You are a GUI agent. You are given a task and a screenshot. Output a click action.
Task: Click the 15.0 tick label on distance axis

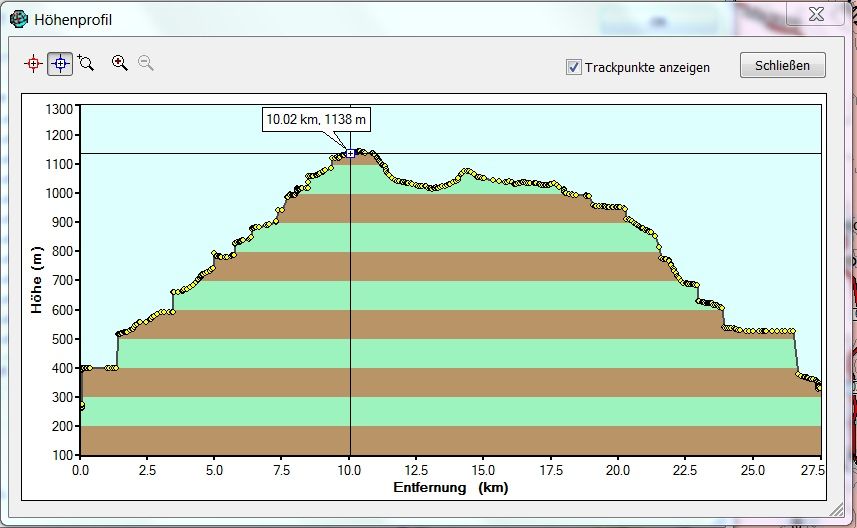click(484, 470)
